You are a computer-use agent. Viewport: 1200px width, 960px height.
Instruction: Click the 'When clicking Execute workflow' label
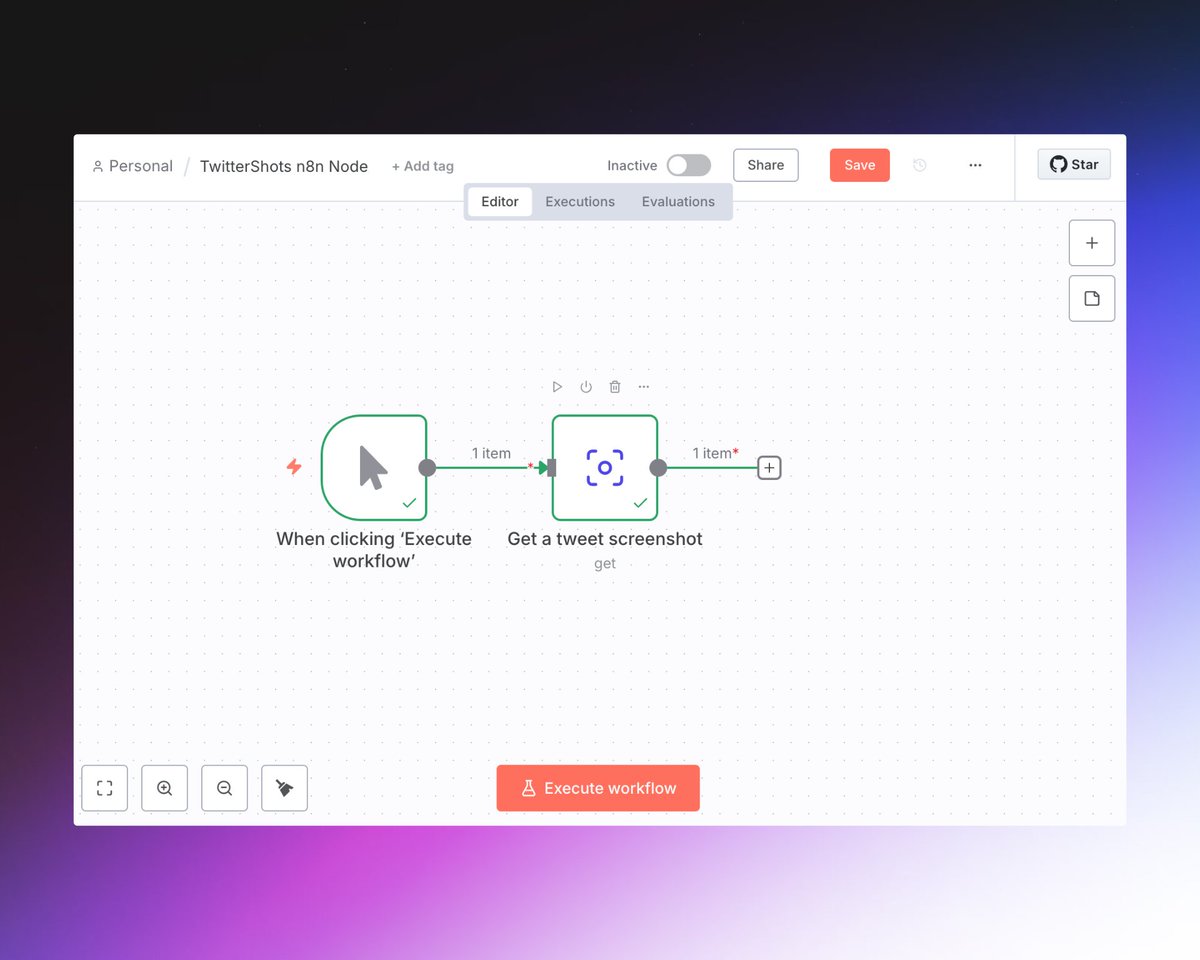(374, 550)
